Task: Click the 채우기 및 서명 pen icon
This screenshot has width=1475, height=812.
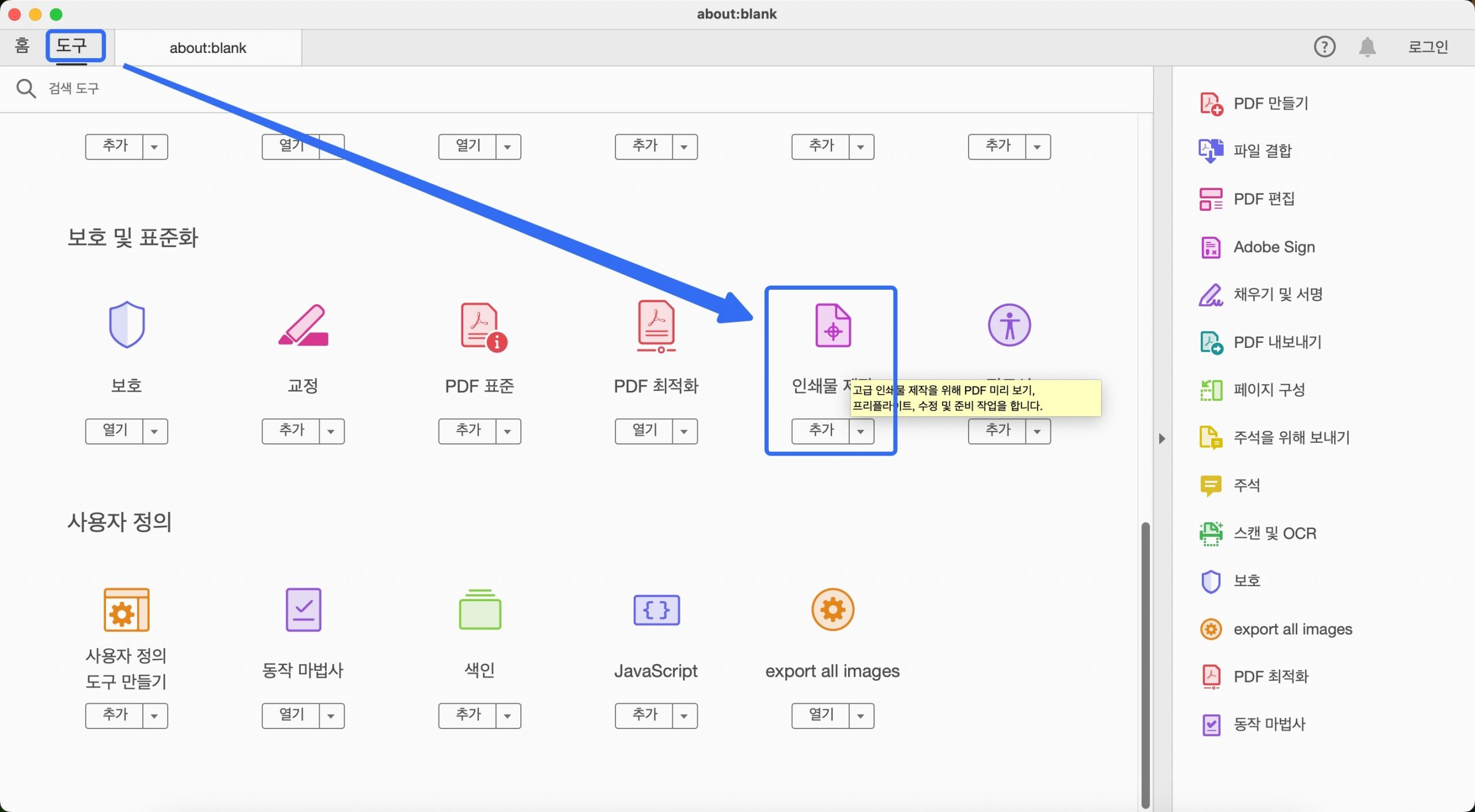Action: point(1211,295)
